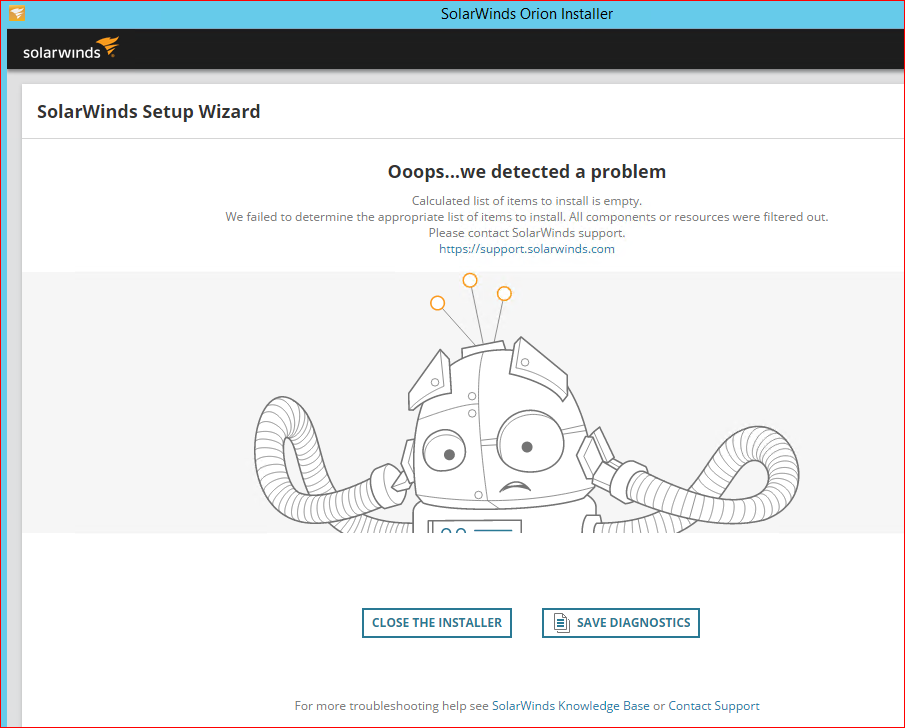Select the 'SolarWinds Setup Wizard' heading
The width and height of the screenshot is (905, 728).
[x=148, y=111]
